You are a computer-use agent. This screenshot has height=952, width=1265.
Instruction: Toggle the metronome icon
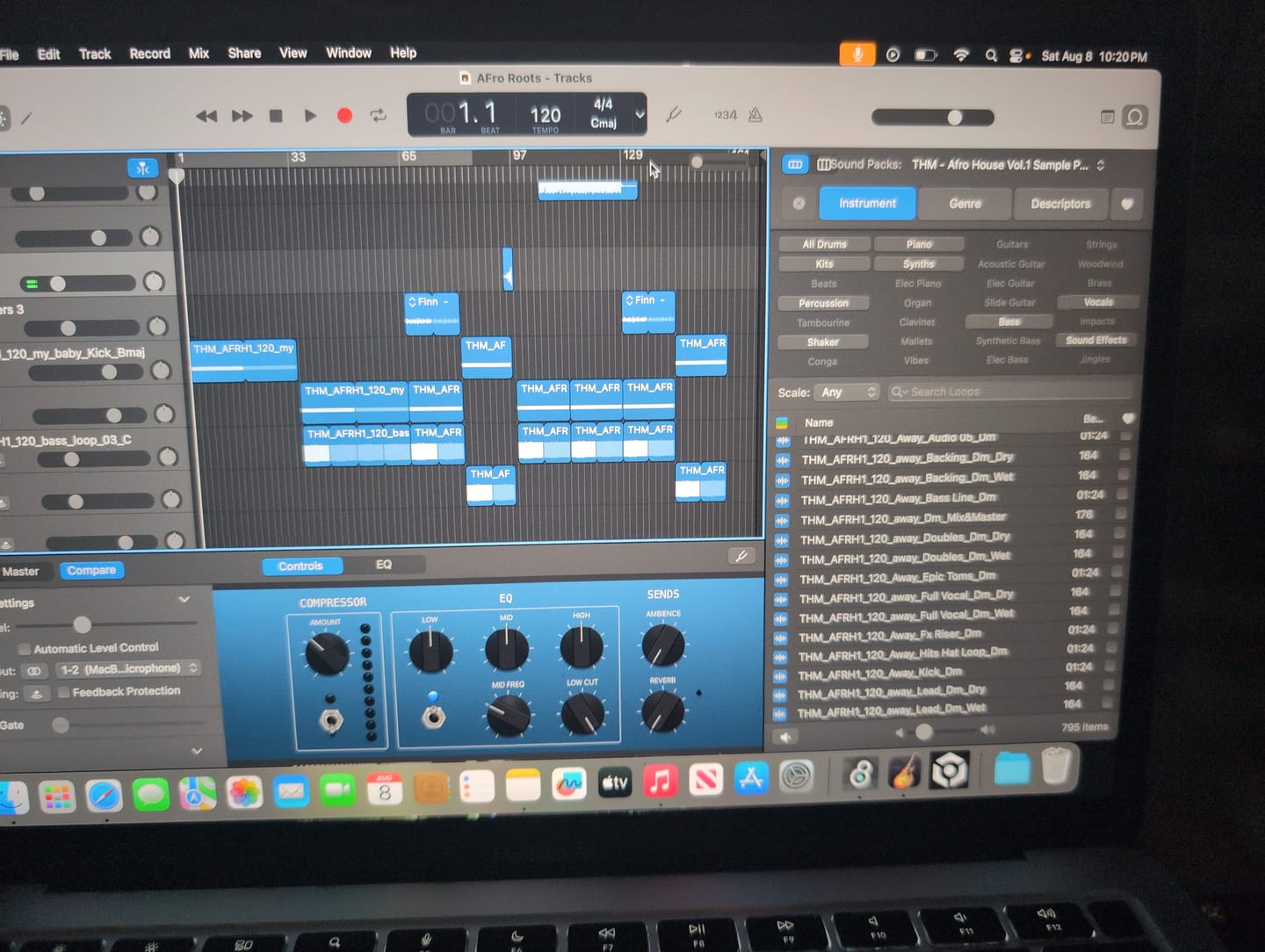755,115
